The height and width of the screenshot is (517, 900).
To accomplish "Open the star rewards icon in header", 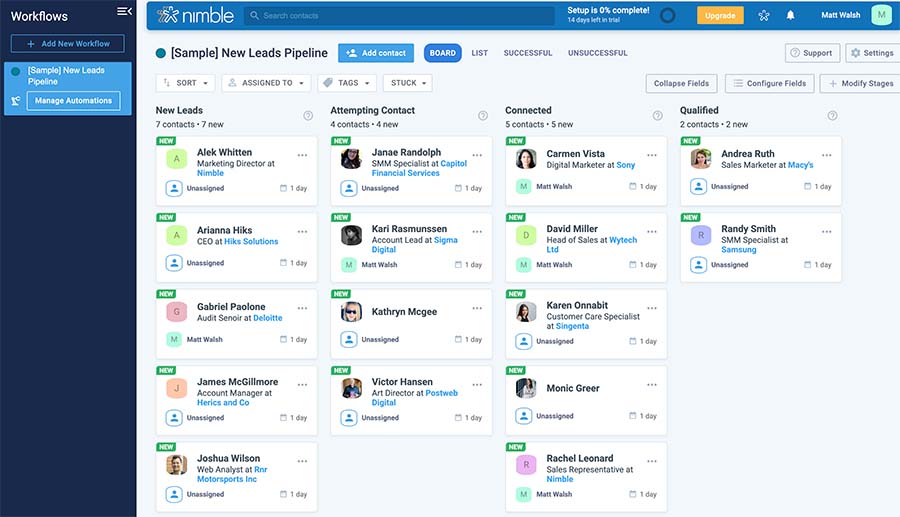I will click(763, 15).
